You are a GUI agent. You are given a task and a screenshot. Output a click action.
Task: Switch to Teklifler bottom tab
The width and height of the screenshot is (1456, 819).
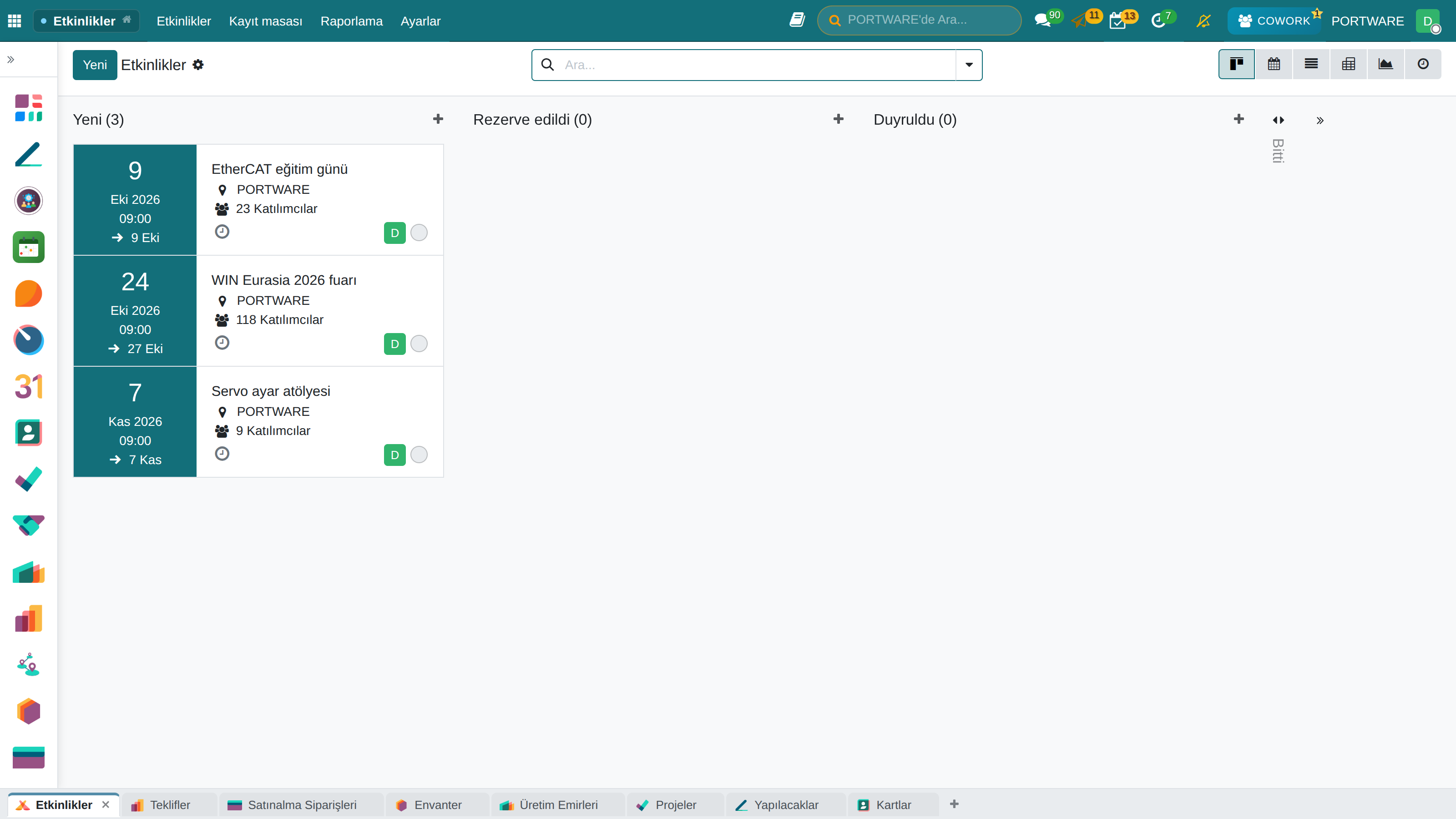[170, 804]
